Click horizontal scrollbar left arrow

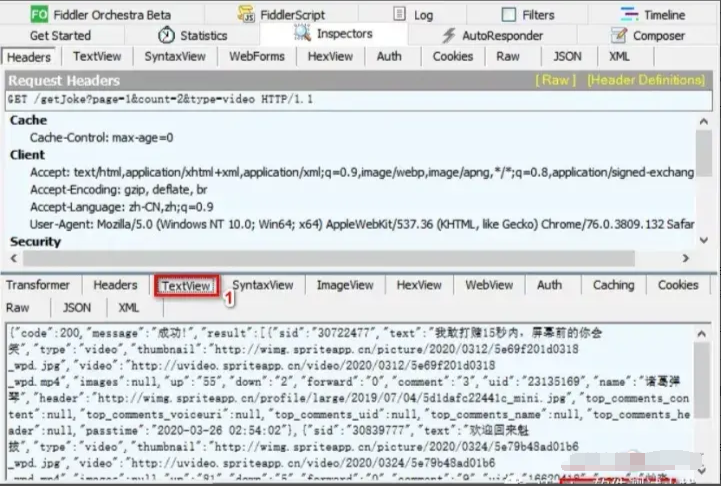click(14, 258)
